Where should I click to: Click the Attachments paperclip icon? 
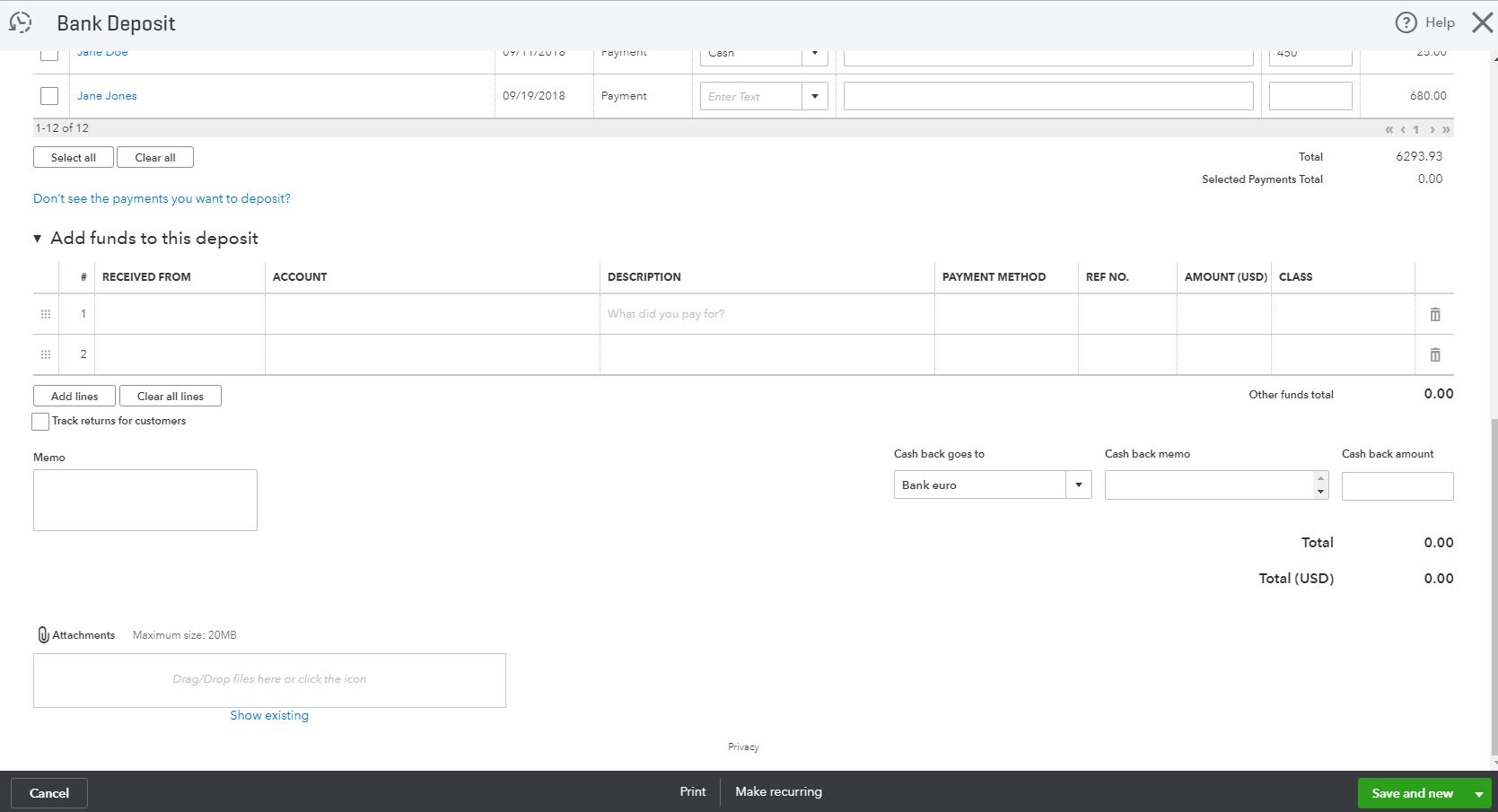tap(42, 634)
